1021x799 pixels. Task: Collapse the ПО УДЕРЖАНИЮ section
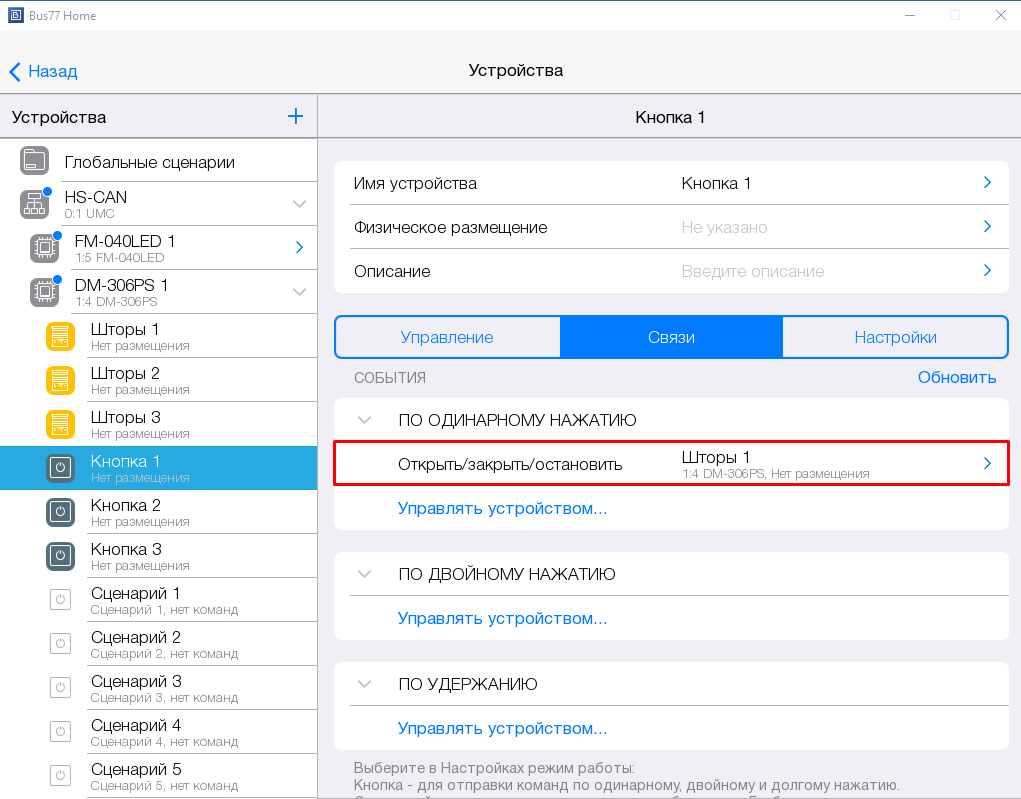[365, 684]
